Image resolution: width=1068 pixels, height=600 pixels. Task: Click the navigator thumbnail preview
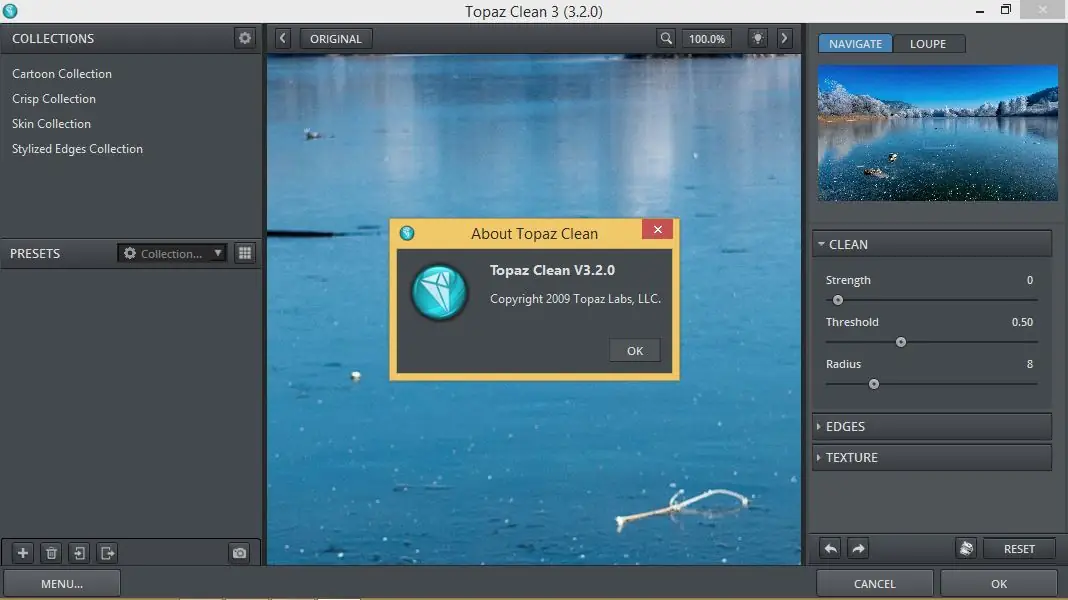[x=938, y=133]
